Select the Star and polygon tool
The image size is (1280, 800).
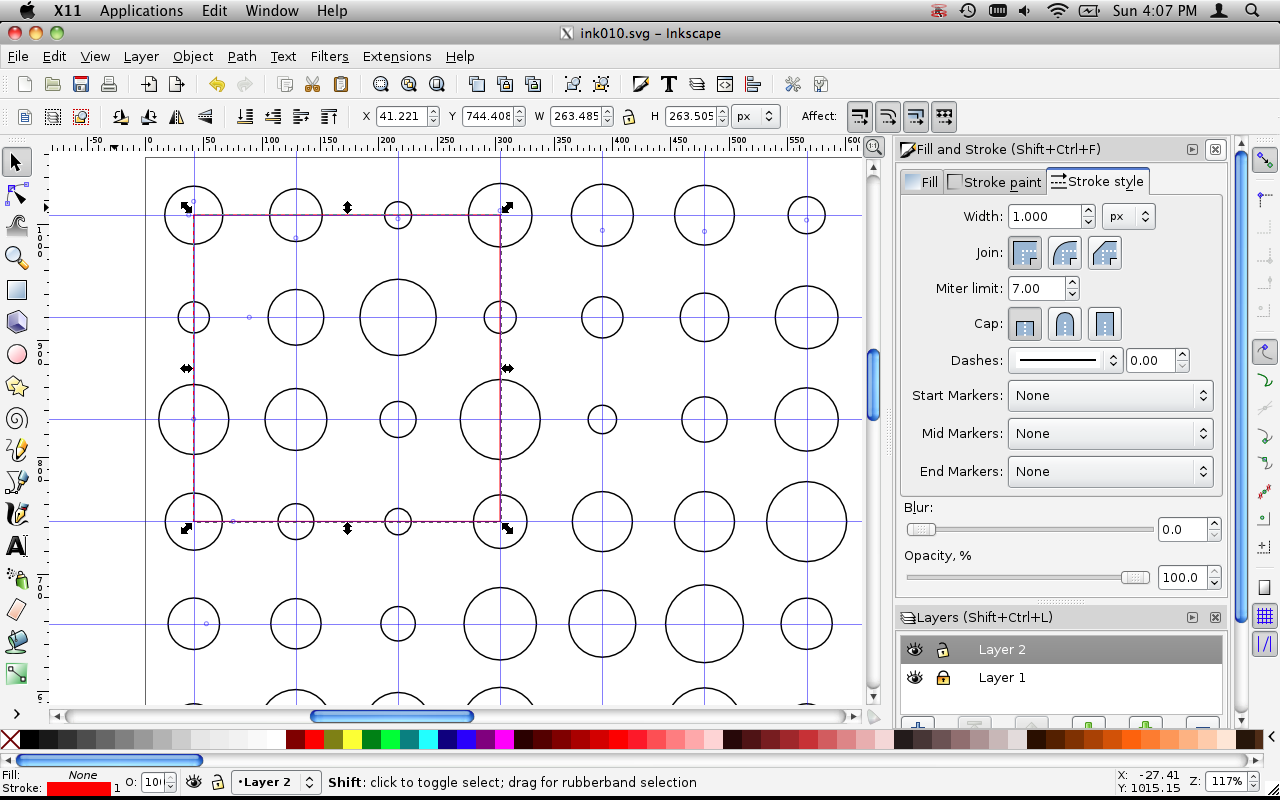click(x=17, y=386)
